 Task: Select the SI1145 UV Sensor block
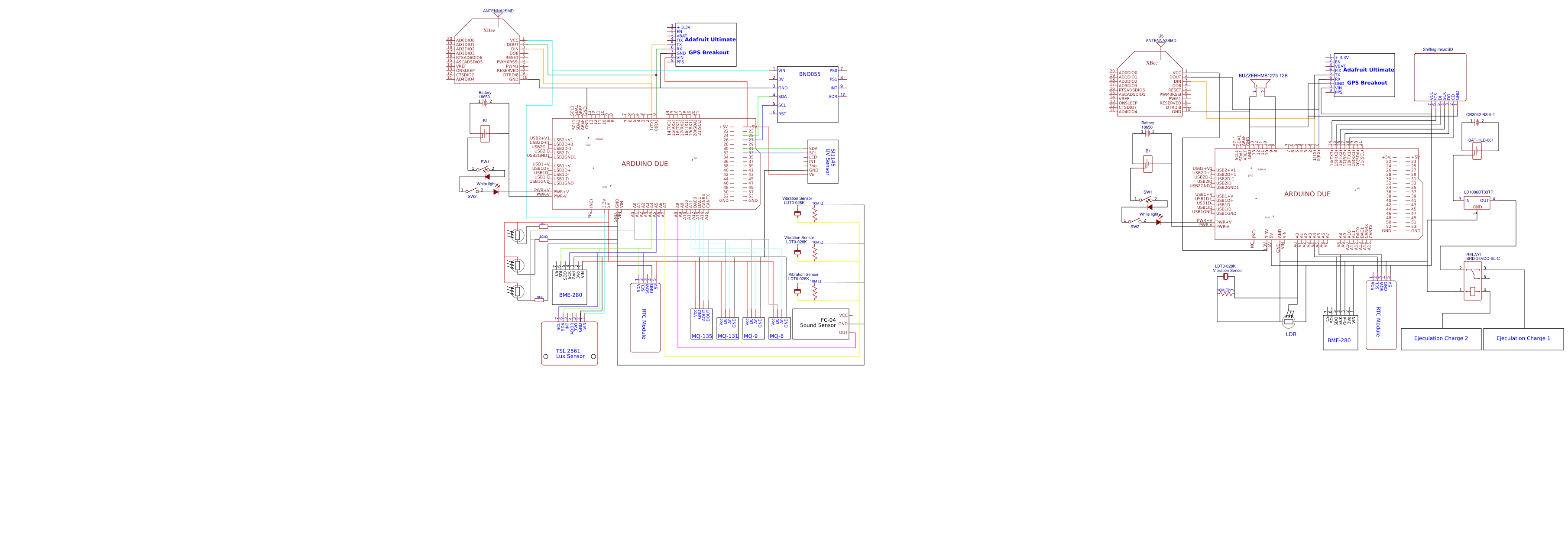click(x=823, y=162)
